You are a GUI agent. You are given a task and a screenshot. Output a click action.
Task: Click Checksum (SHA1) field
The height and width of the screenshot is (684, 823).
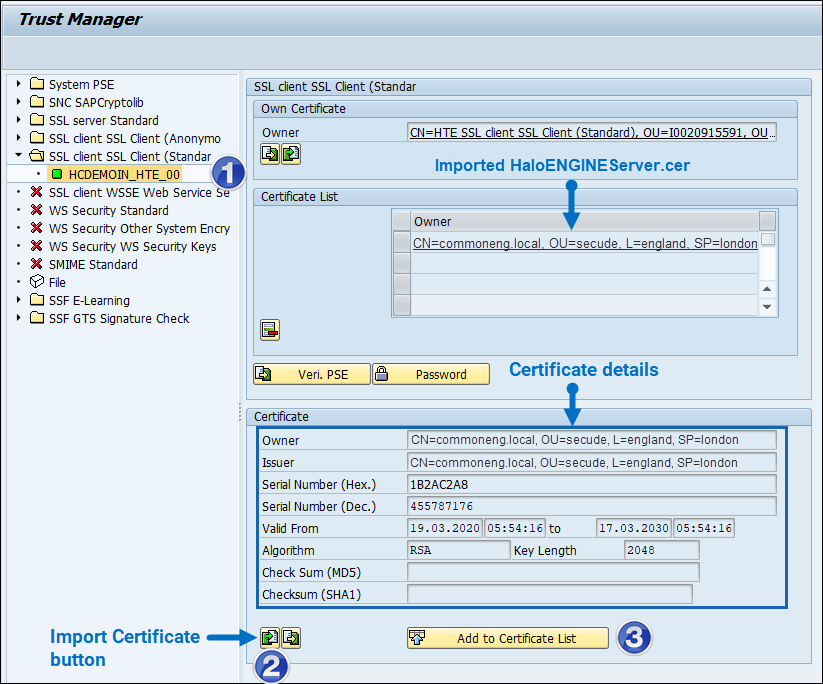pos(550,594)
